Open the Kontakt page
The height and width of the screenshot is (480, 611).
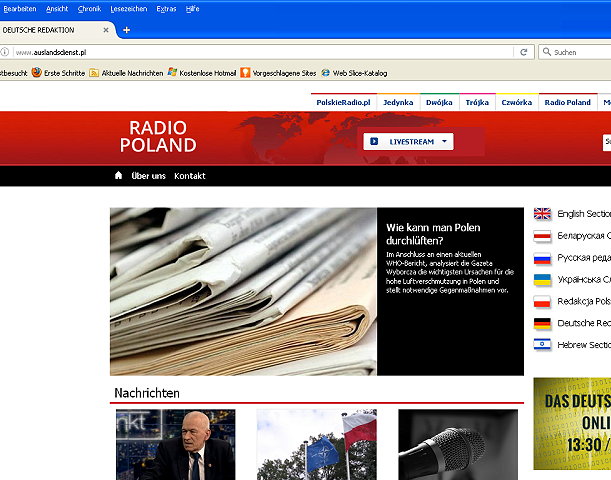pyautogui.click(x=190, y=176)
